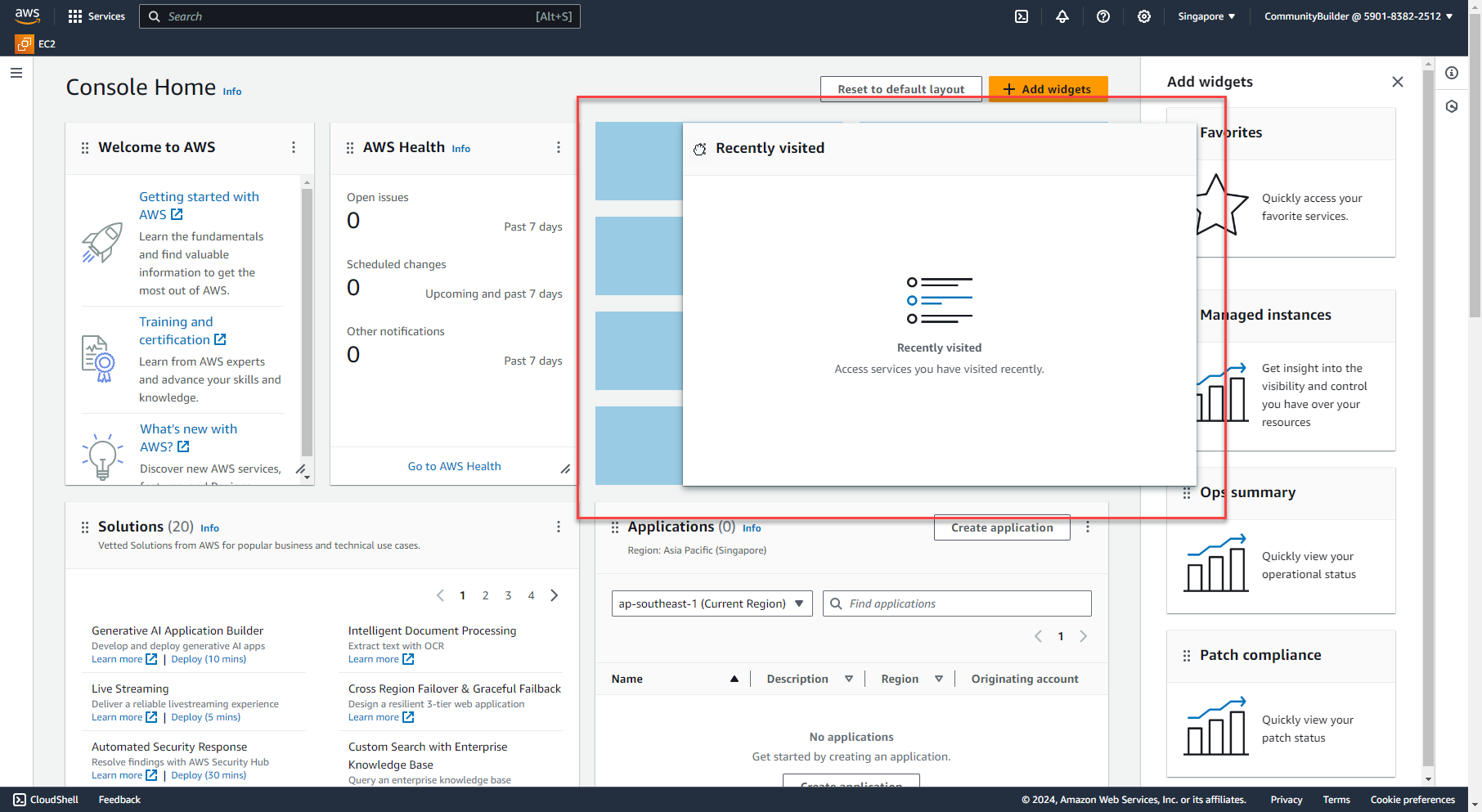Open CloudShell from the top navigation bar
1482x812 pixels.
pos(1021,16)
